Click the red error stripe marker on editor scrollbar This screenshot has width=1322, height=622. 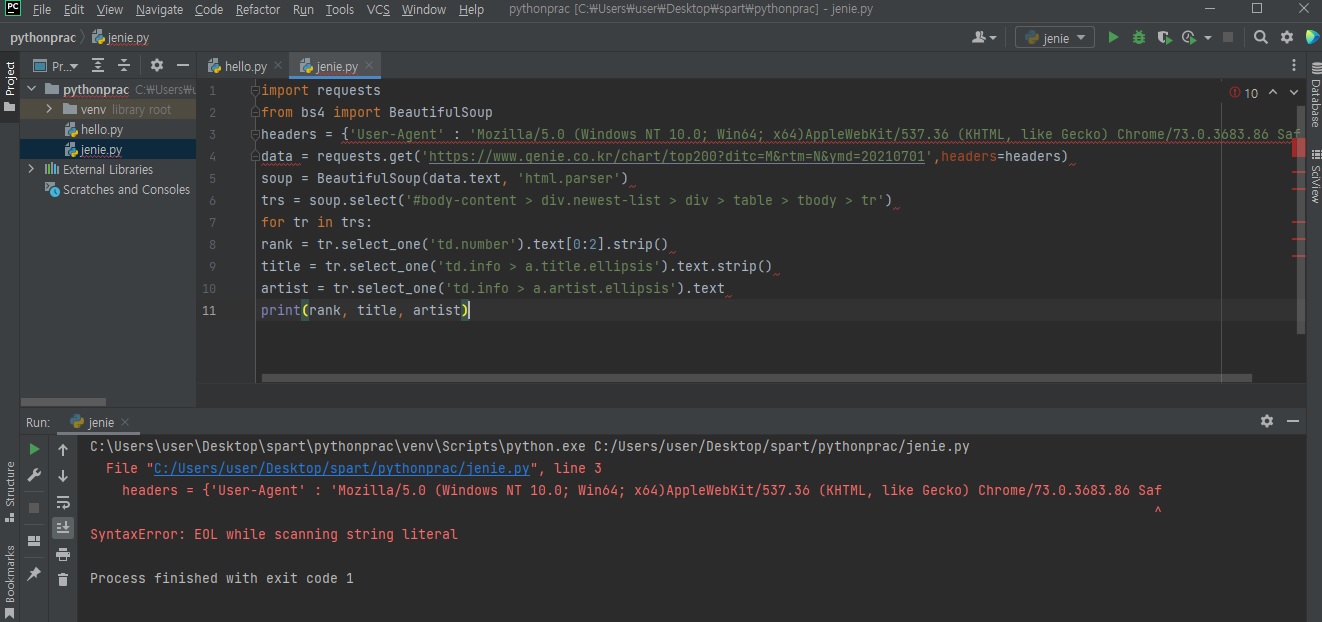point(1298,148)
